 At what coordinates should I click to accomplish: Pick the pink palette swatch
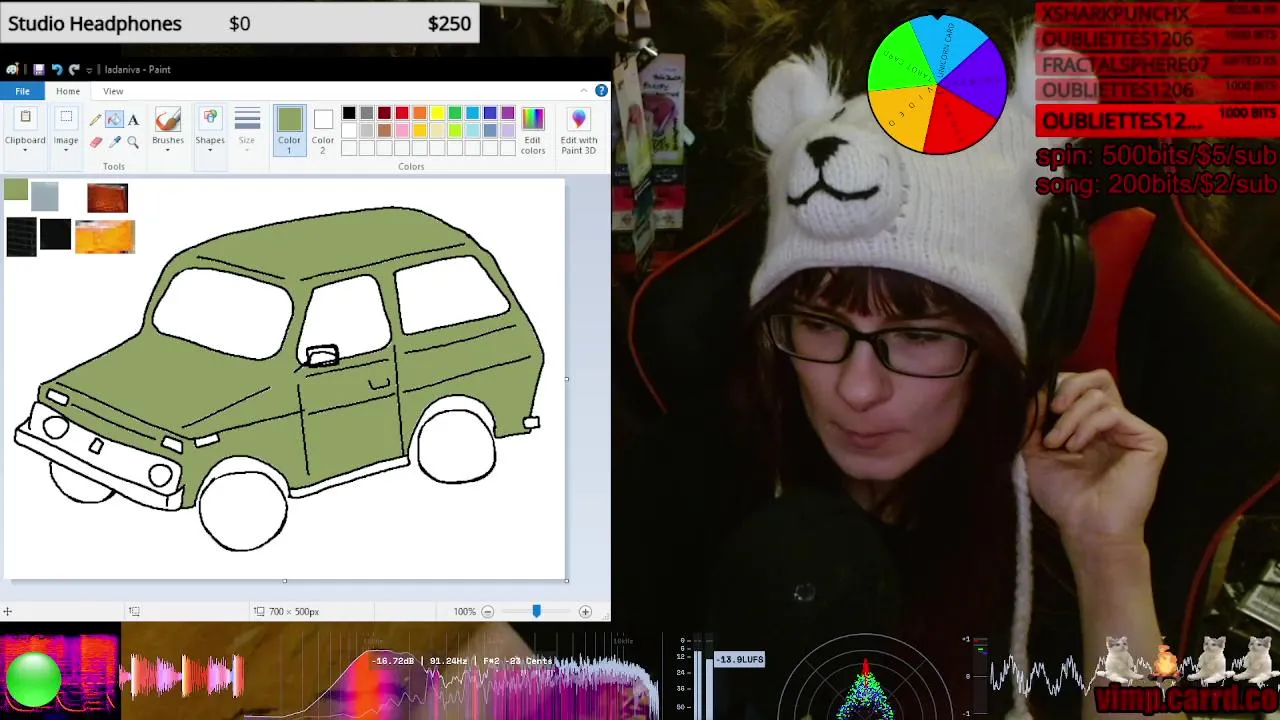pos(402,131)
